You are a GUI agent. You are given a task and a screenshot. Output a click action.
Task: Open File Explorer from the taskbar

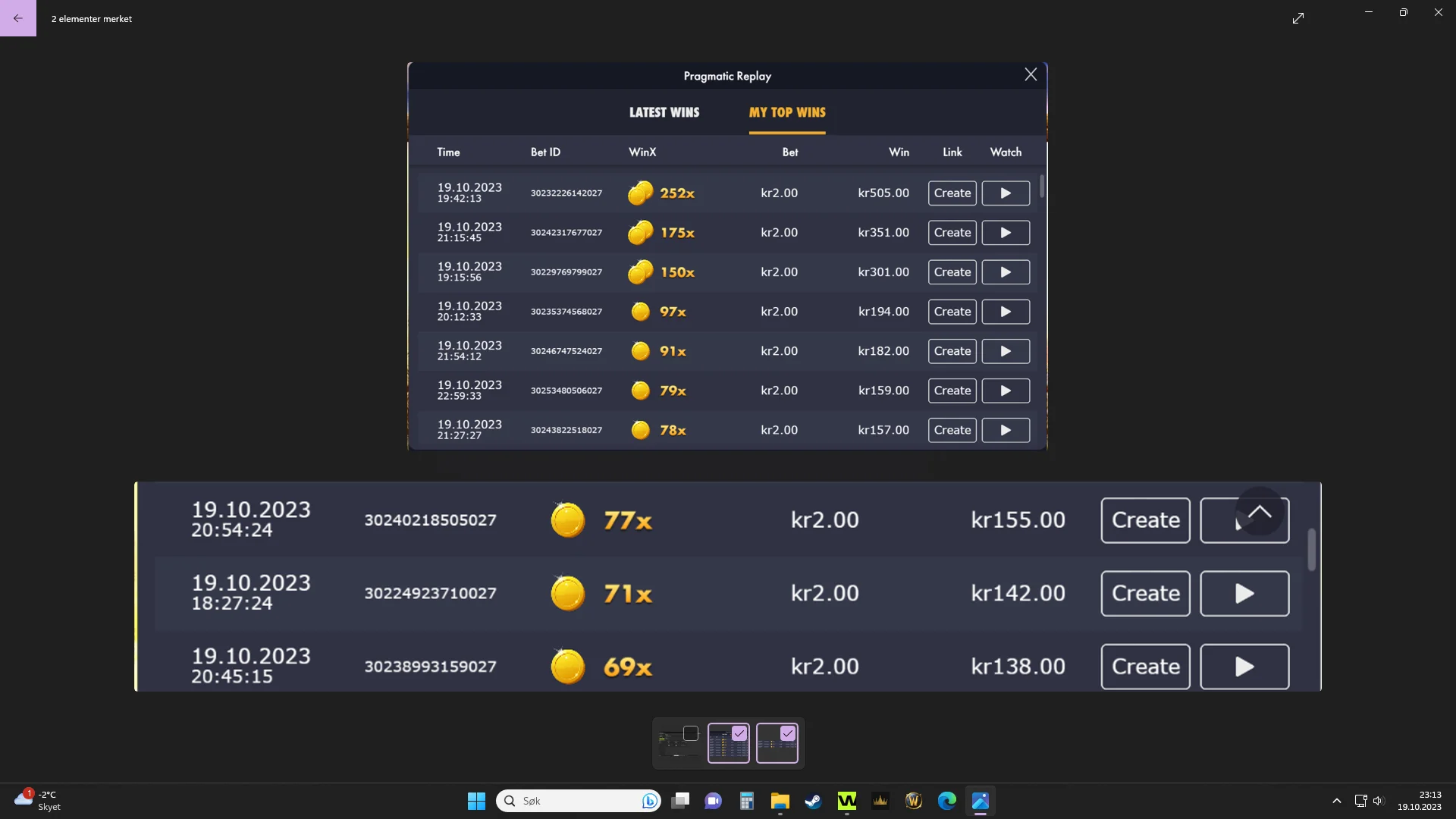pyautogui.click(x=780, y=801)
